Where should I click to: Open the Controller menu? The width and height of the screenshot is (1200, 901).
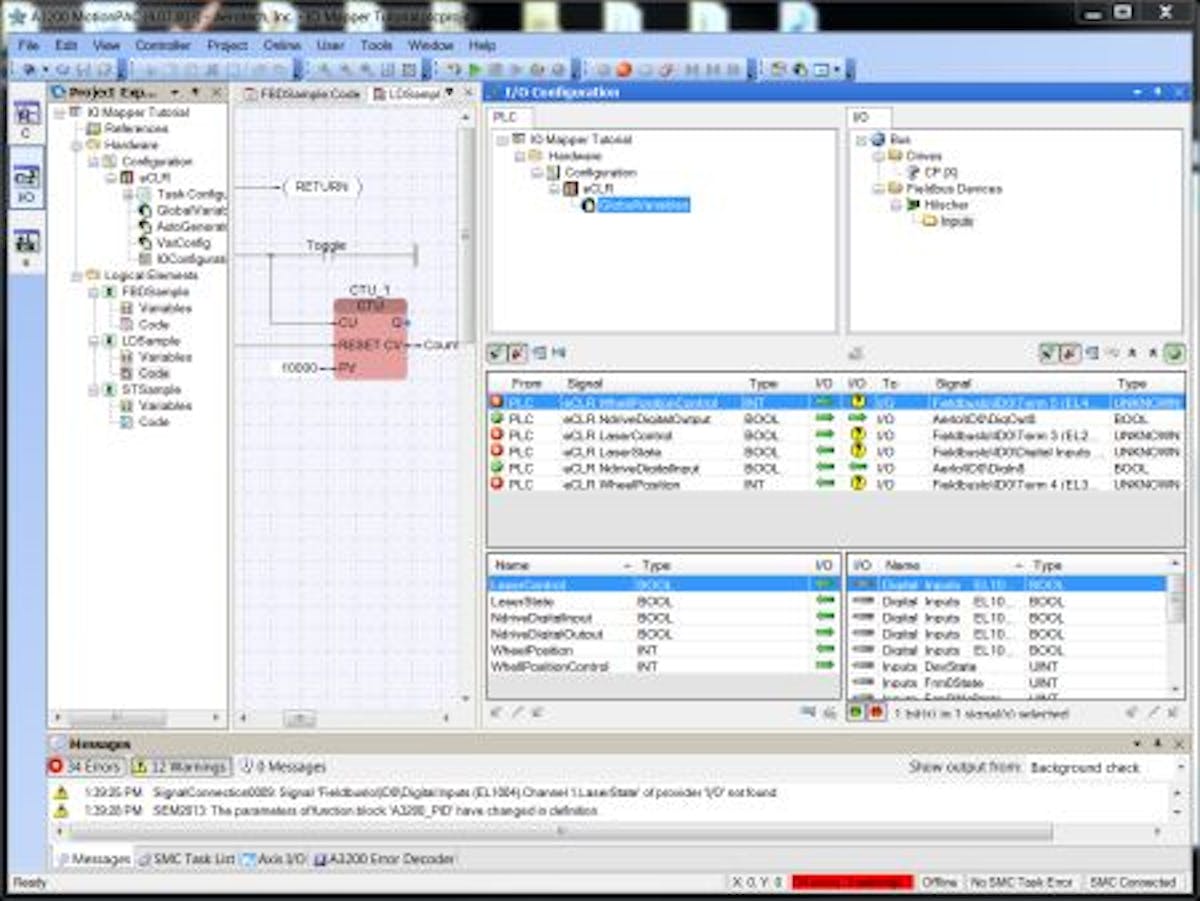[162, 46]
